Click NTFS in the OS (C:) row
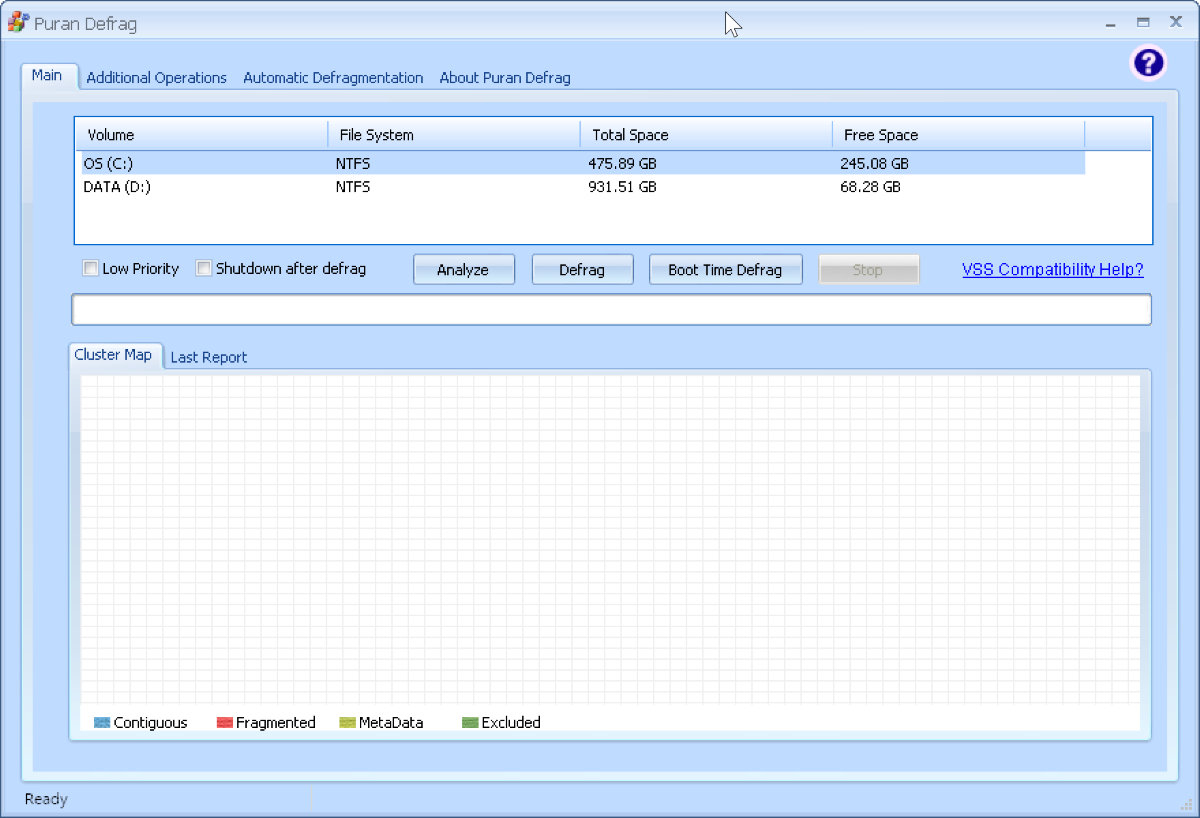The width and height of the screenshot is (1200, 818). pos(353,163)
